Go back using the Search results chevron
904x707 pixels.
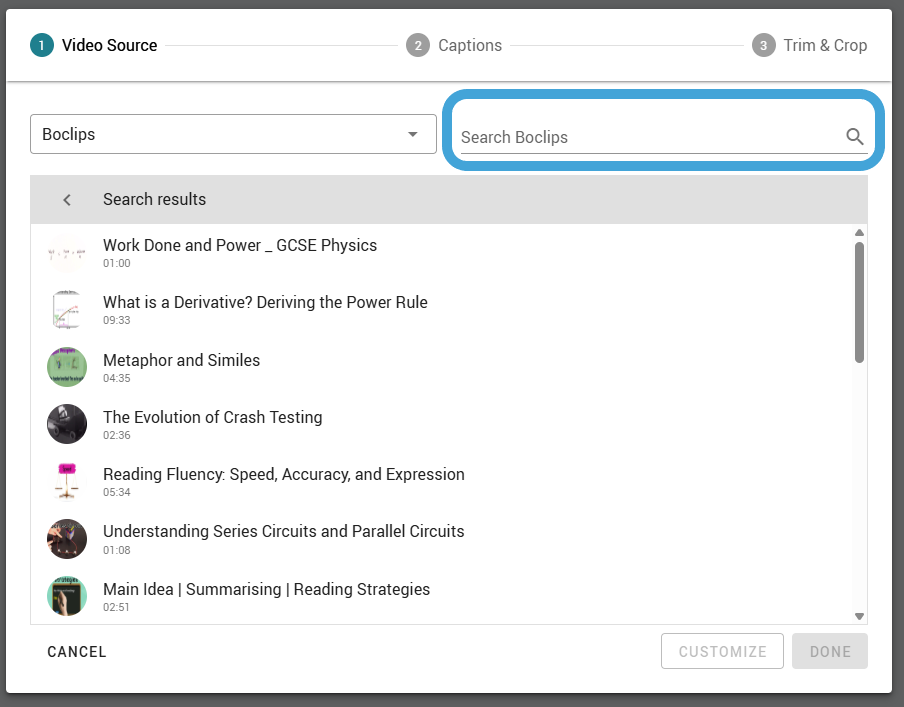point(67,200)
